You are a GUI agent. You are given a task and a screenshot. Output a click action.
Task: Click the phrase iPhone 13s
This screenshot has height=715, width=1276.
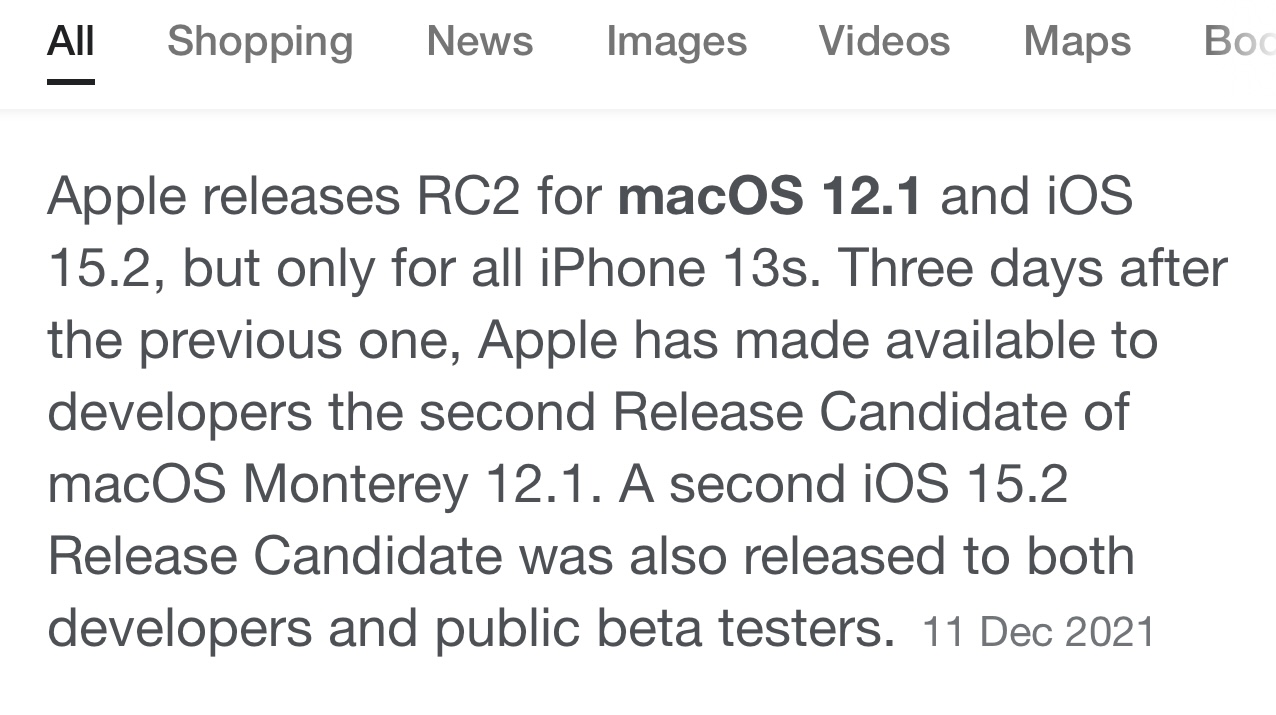click(x=680, y=267)
